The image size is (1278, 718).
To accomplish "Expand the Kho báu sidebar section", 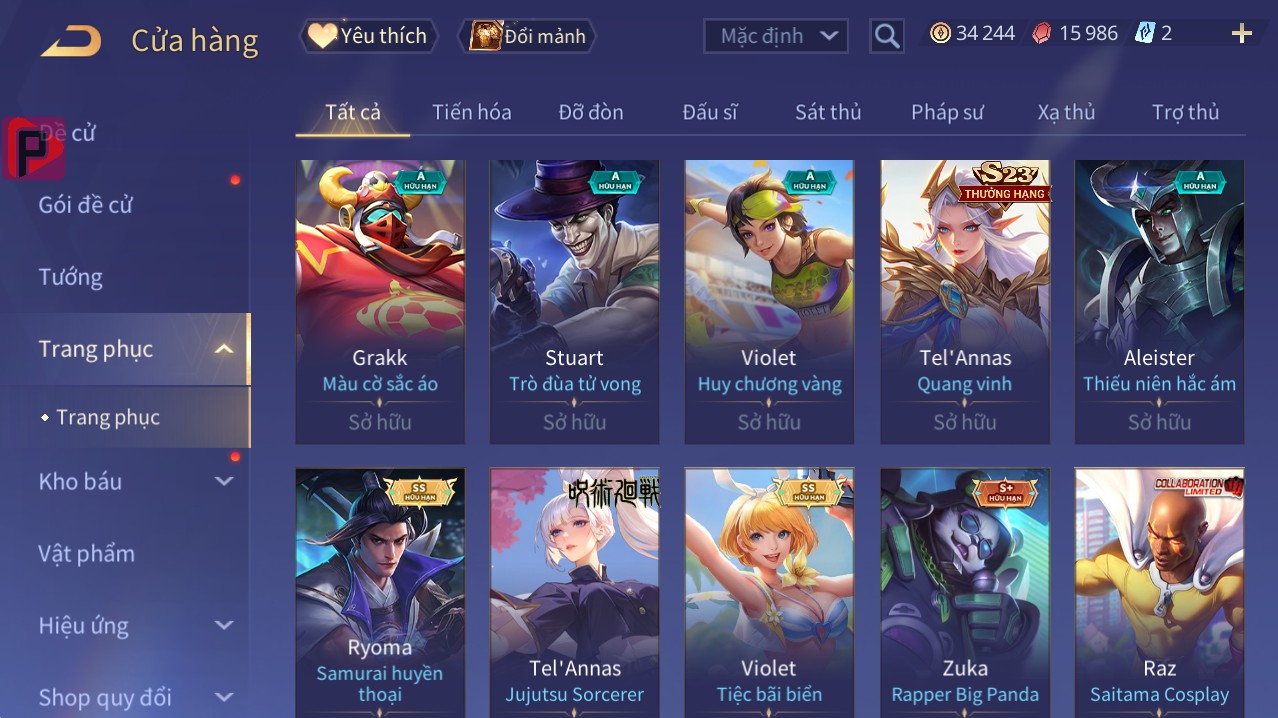I will point(224,482).
